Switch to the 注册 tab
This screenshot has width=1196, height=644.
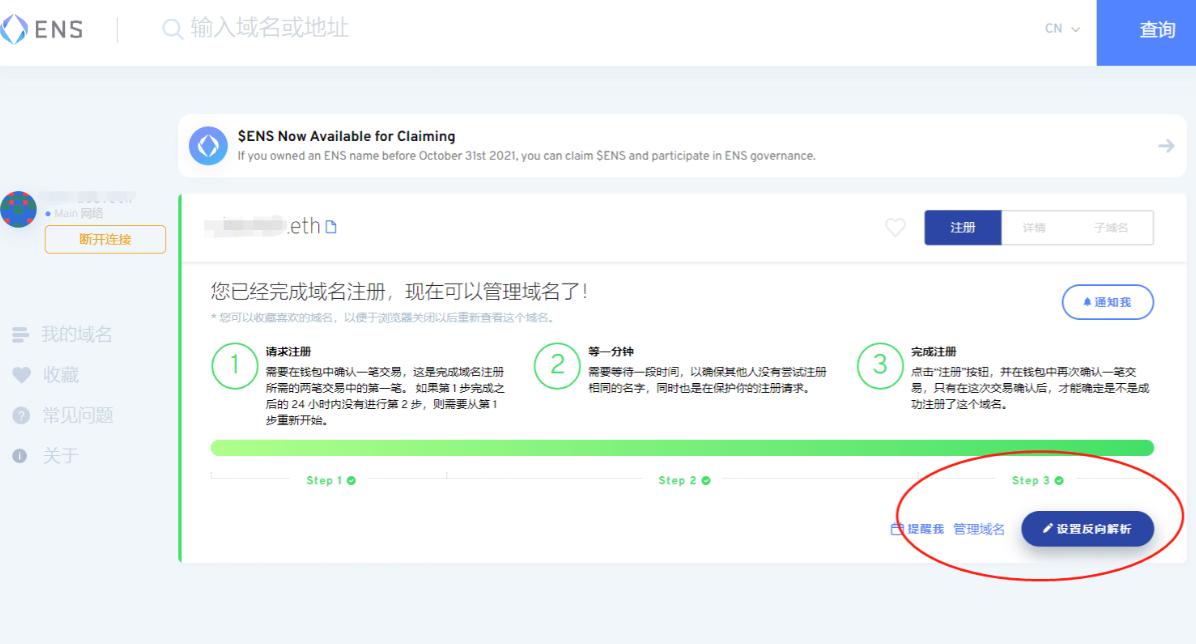962,228
